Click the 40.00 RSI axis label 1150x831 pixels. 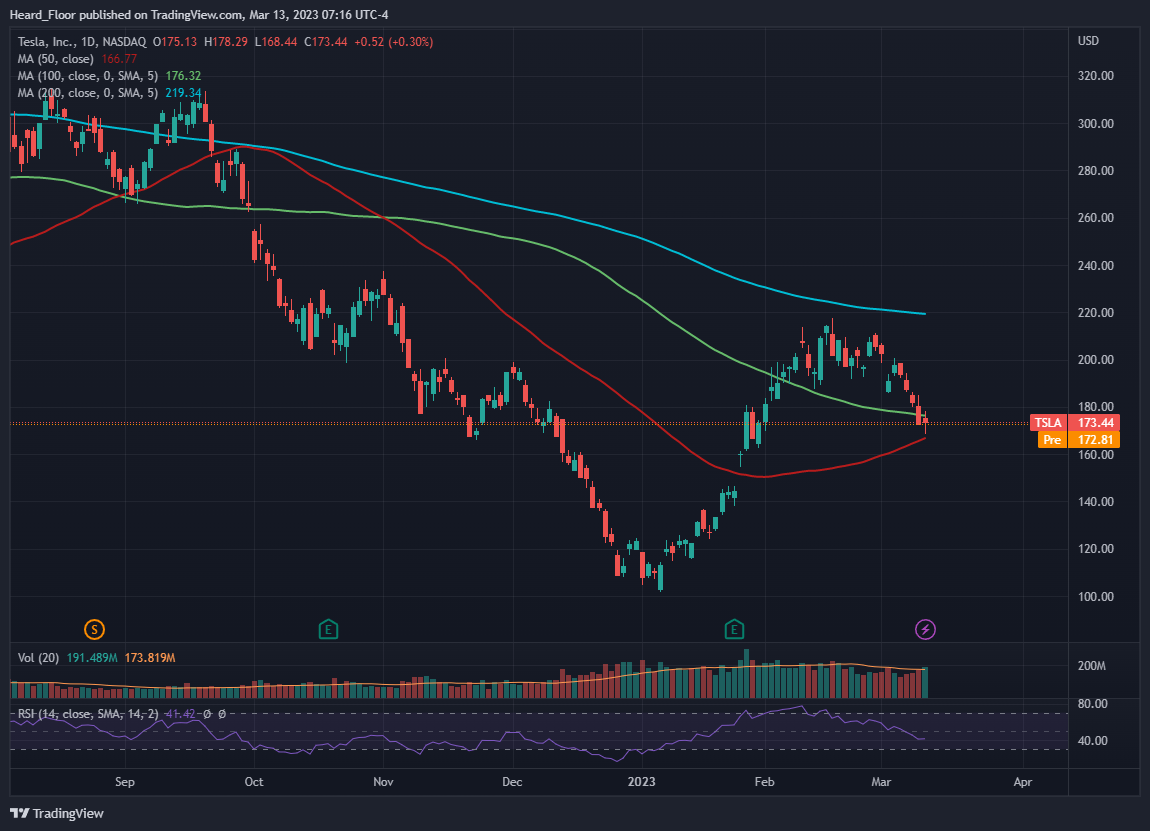[1093, 741]
